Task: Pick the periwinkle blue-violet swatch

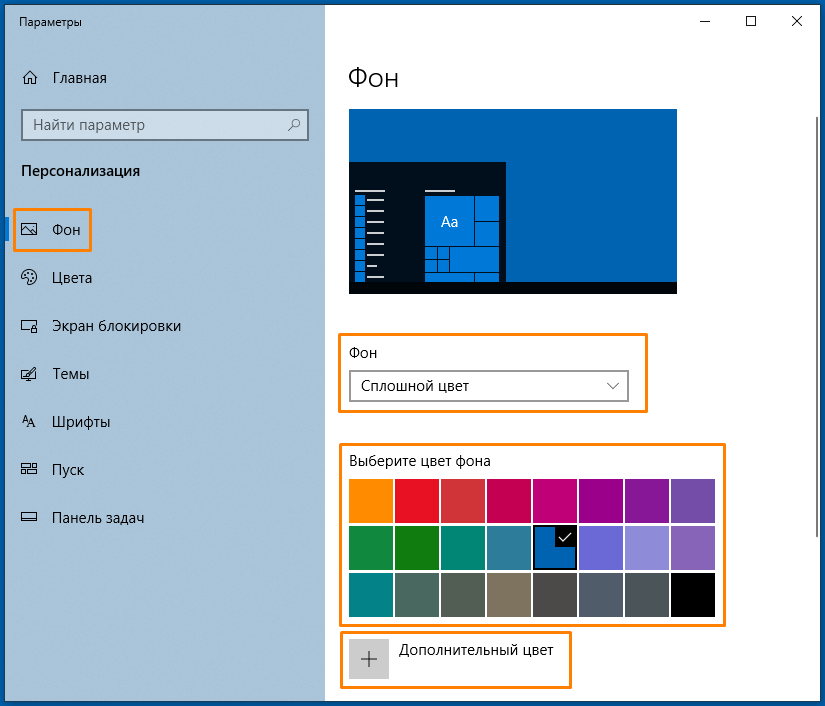Action: point(601,548)
